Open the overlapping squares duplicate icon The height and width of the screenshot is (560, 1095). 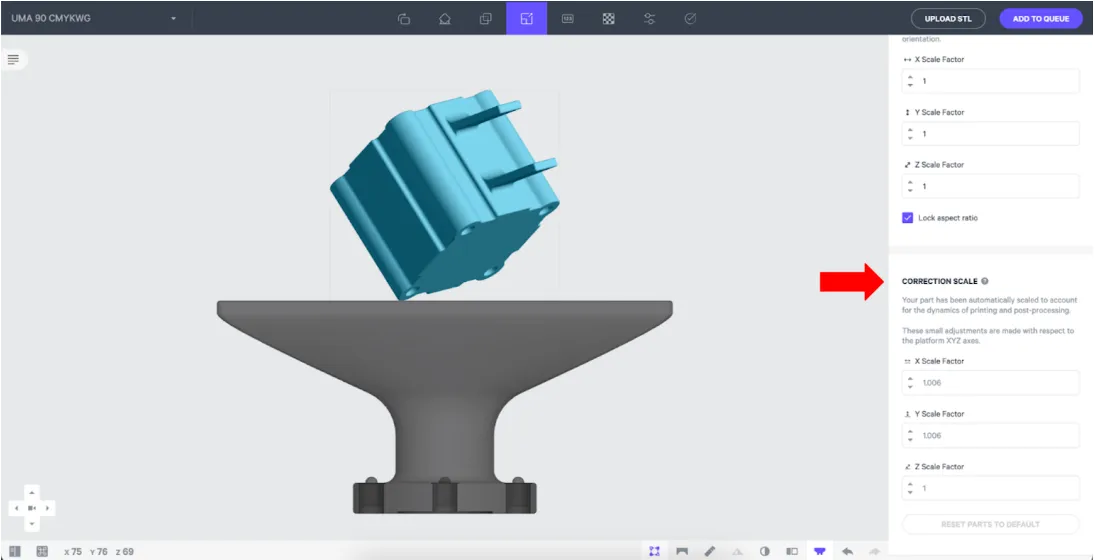pyautogui.click(x=485, y=19)
